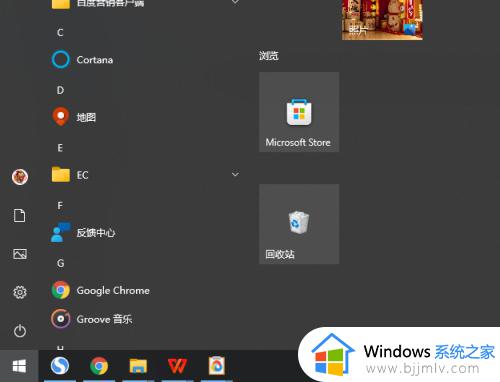Open Cortana from the app list

pyautogui.click(x=143, y=60)
